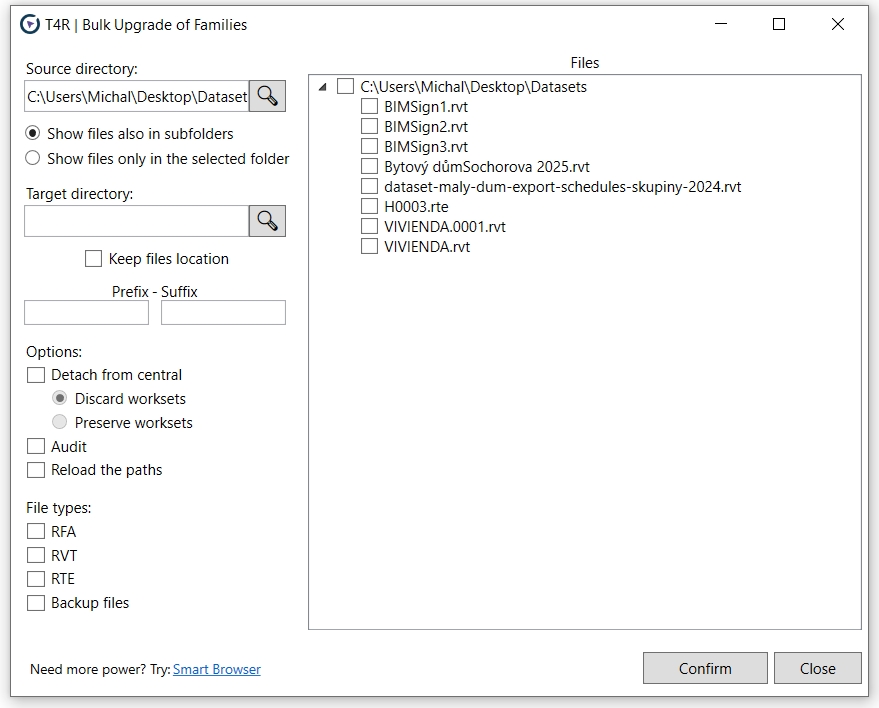Select 'Show files also in subfolders' option

[x=33, y=133]
